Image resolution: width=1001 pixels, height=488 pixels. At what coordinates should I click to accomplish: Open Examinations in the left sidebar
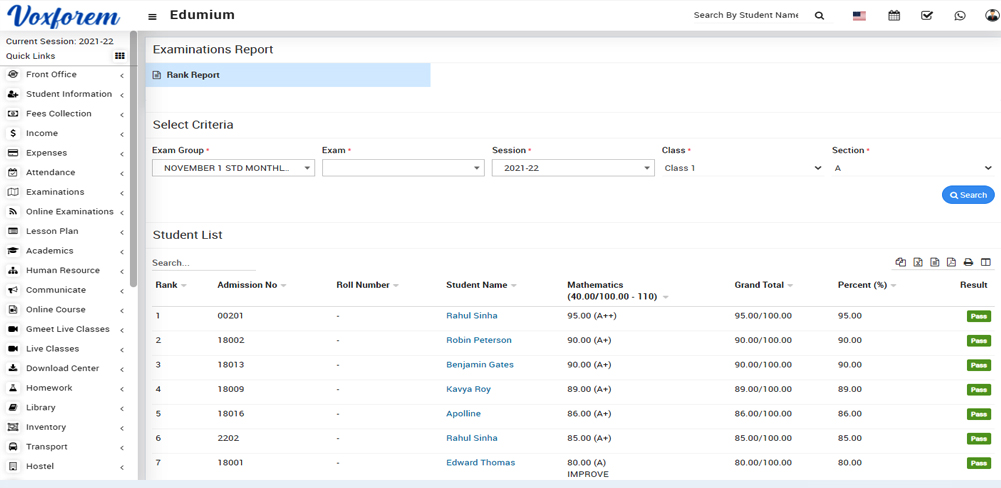pyautogui.click(x=55, y=192)
